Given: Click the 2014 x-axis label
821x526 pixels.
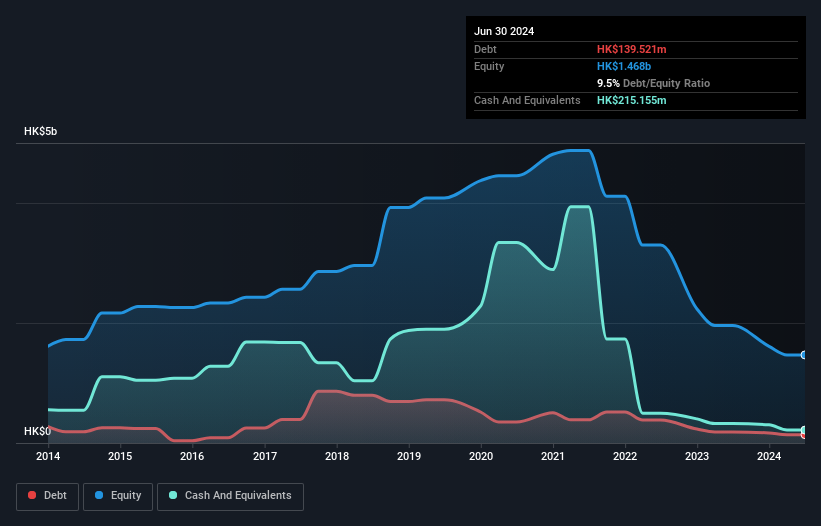Looking at the screenshot, I should pos(48,456).
